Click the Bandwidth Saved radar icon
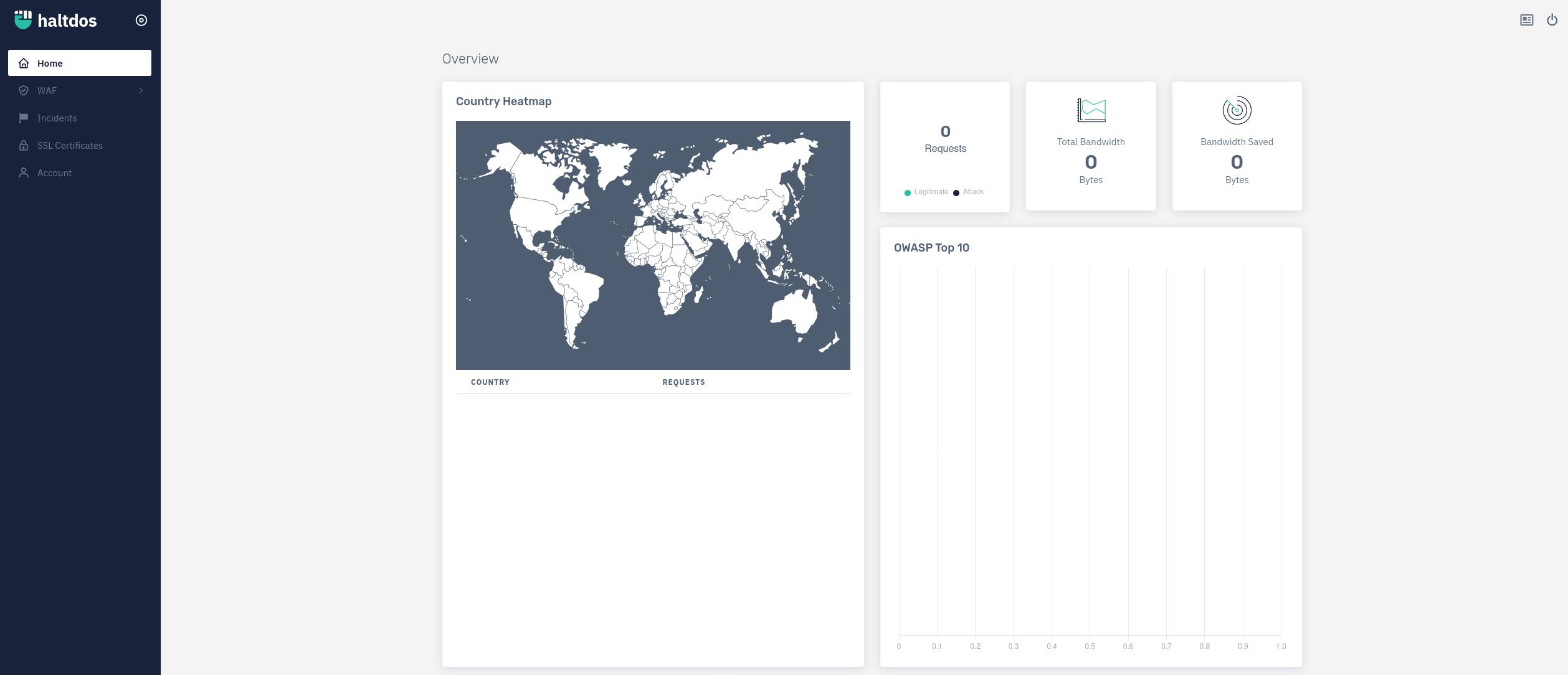Screen dimensions: 1568x675 tap(1237, 110)
